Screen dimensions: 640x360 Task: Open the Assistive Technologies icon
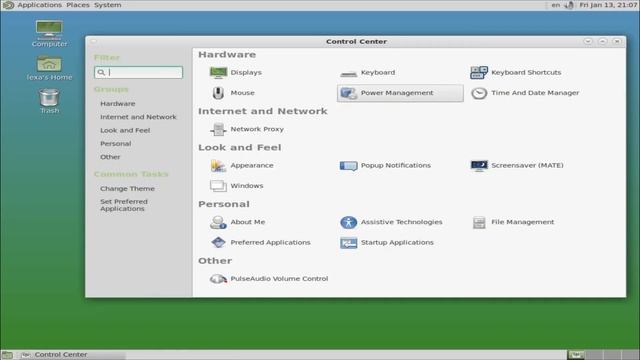click(x=348, y=222)
